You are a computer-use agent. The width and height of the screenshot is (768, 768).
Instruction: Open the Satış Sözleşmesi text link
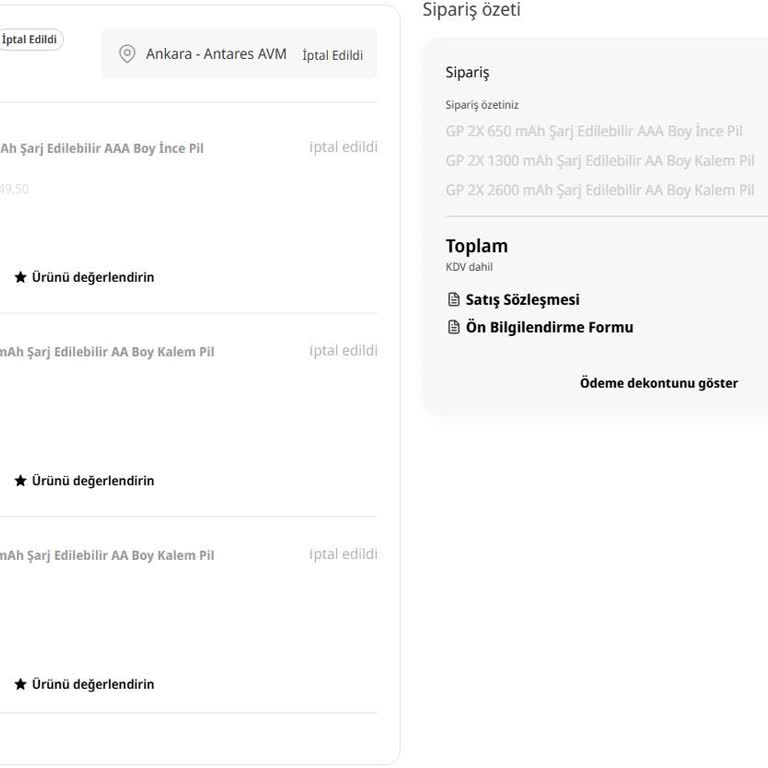pos(522,300)
